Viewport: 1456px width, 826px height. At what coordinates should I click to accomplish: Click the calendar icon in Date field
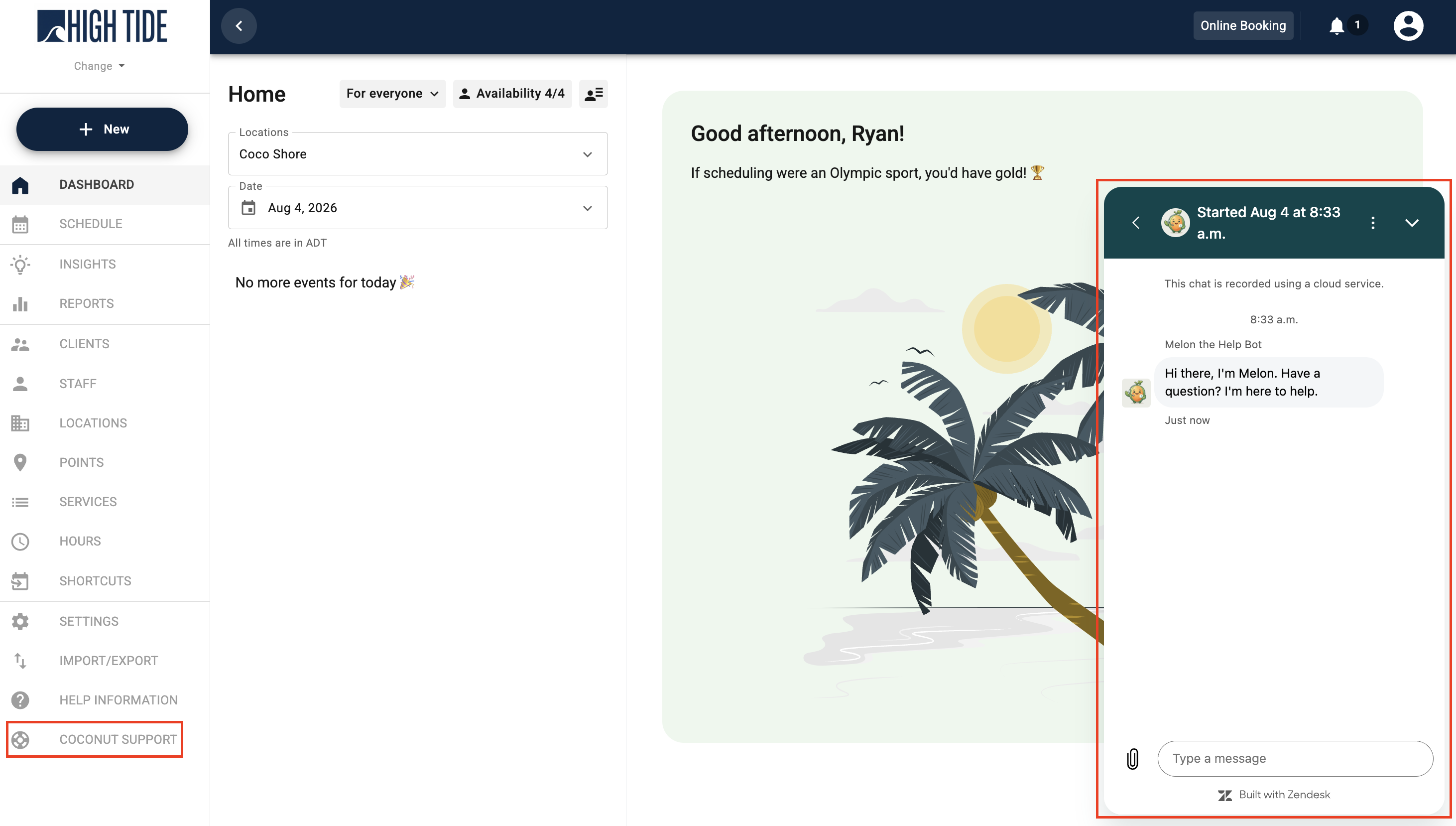(248, 208)
